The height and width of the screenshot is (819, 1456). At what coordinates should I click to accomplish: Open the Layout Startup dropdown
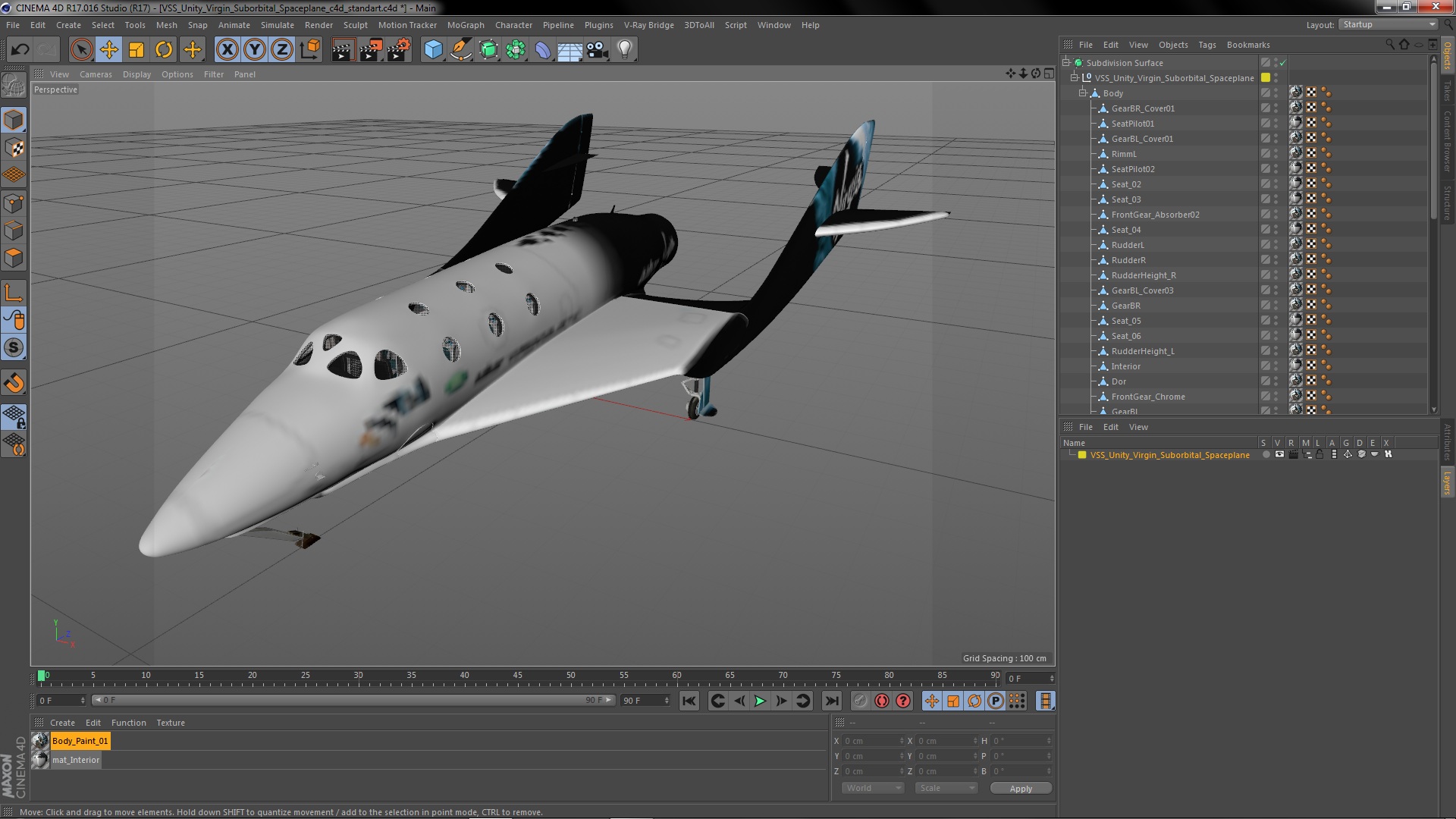pyautogui.click(x=1389, y=24)
